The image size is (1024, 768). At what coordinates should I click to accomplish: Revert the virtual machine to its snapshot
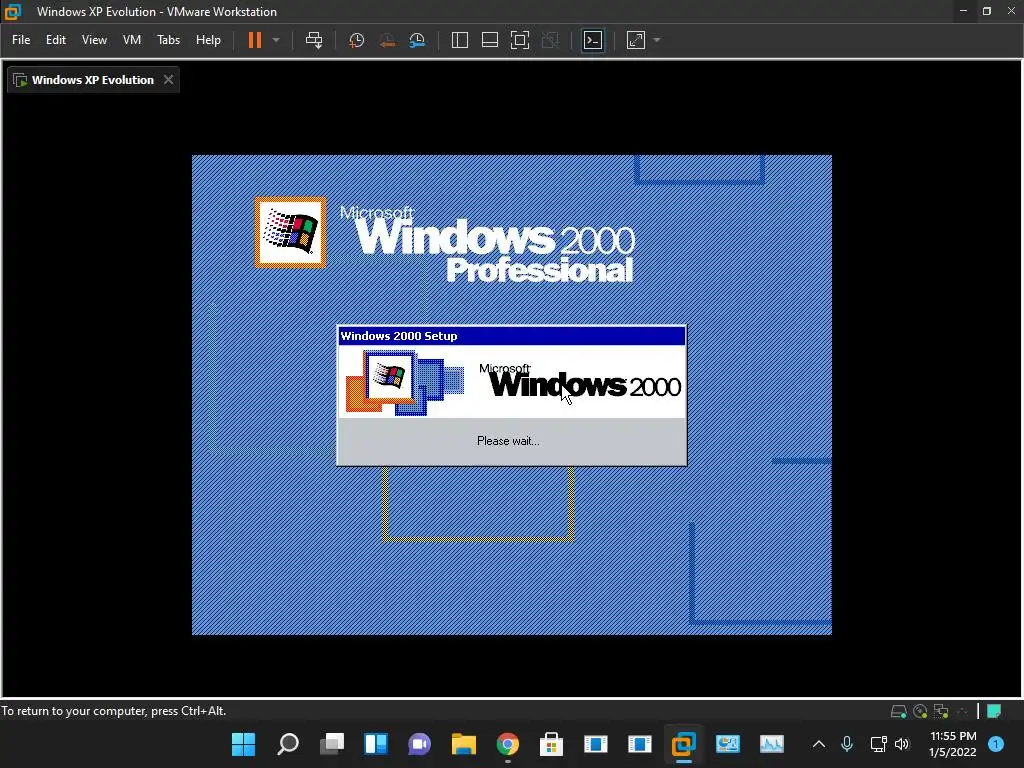(387, 40)
